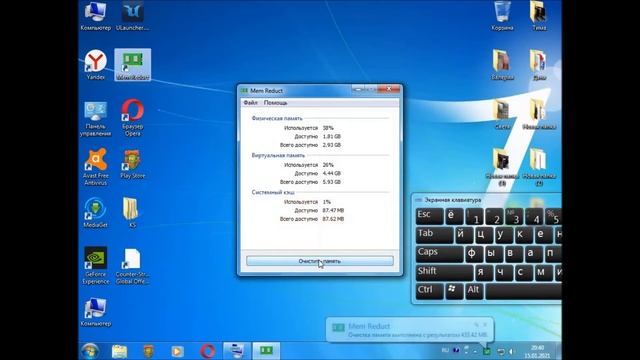Select the MemReduct desktop shortcut
Image resolution: width=640 pixels, height=360 pixels.
[x=133, y=64]
